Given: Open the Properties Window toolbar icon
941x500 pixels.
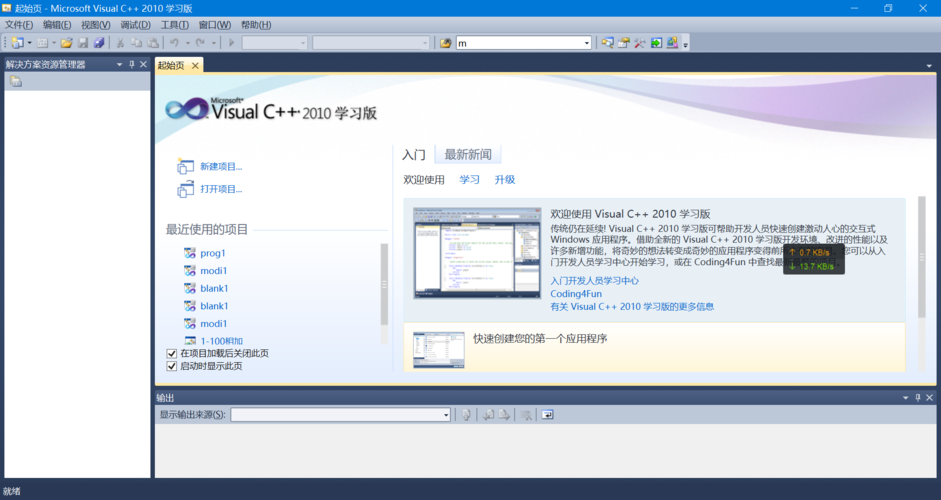Looking at the screenshot, I should click(624, 43).
